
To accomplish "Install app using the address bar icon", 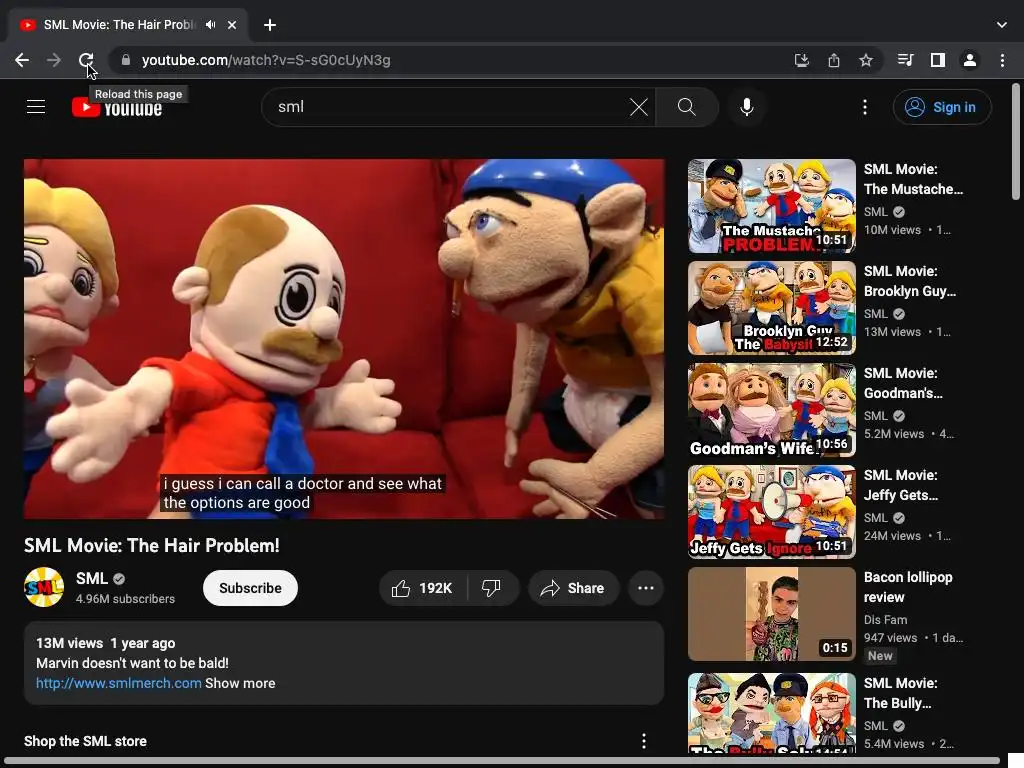I will (x=801, y=60).
